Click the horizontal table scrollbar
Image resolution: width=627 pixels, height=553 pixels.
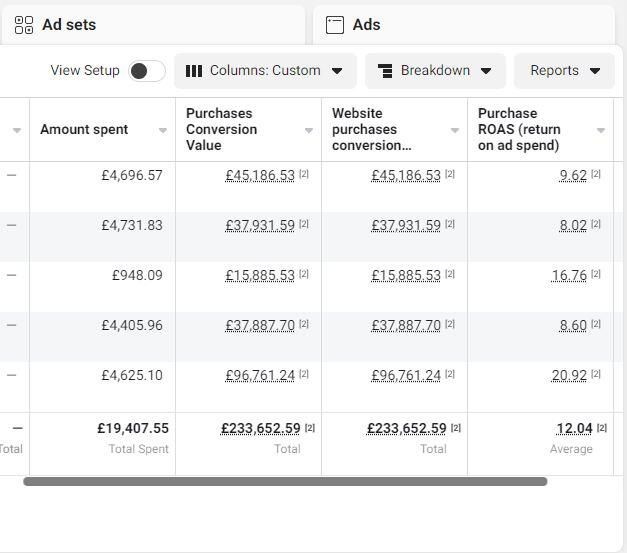[x=285, y=482]
